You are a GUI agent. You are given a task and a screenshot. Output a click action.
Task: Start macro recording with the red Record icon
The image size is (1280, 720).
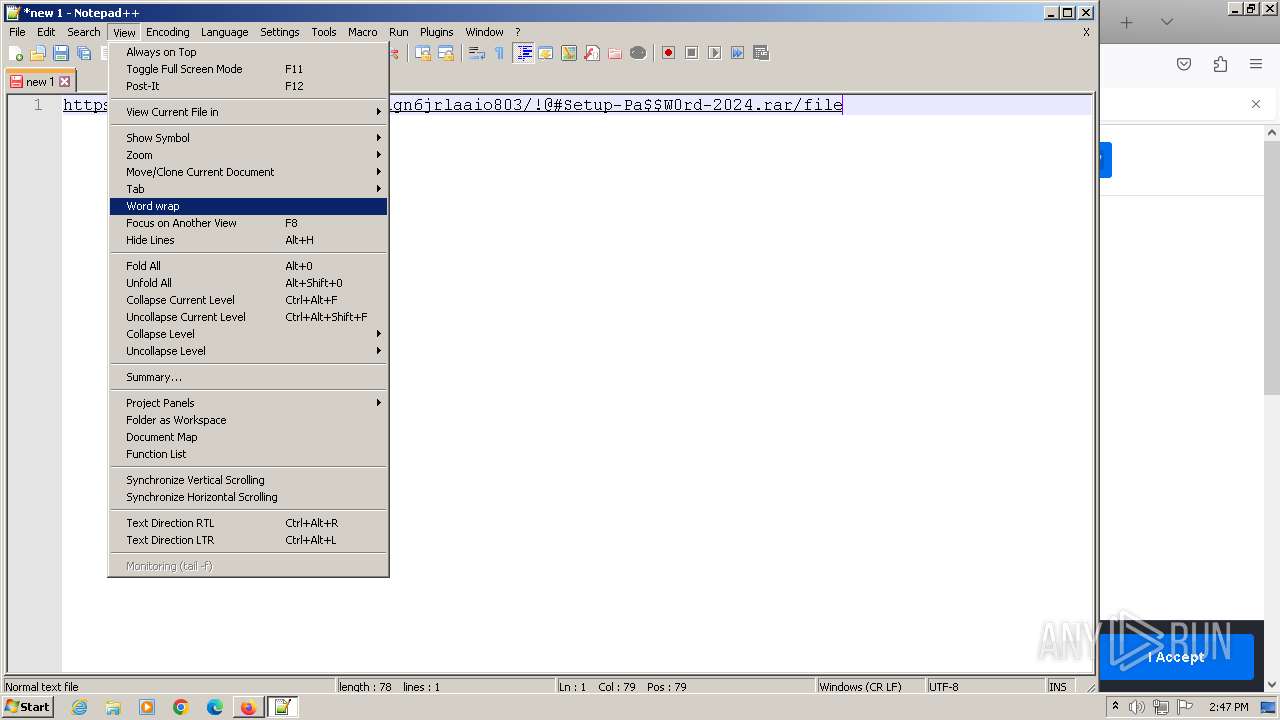pyautogui.click(x=668, y=53)
